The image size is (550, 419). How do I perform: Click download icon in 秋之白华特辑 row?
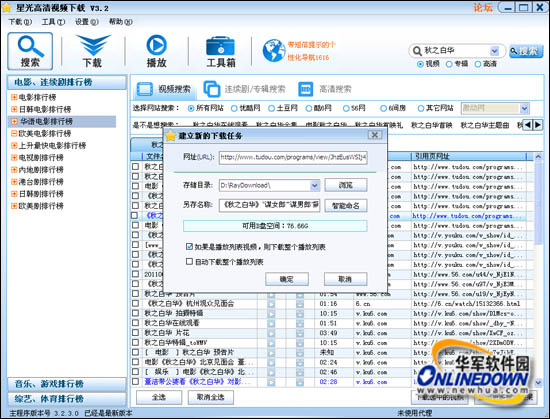click(300, 343)
